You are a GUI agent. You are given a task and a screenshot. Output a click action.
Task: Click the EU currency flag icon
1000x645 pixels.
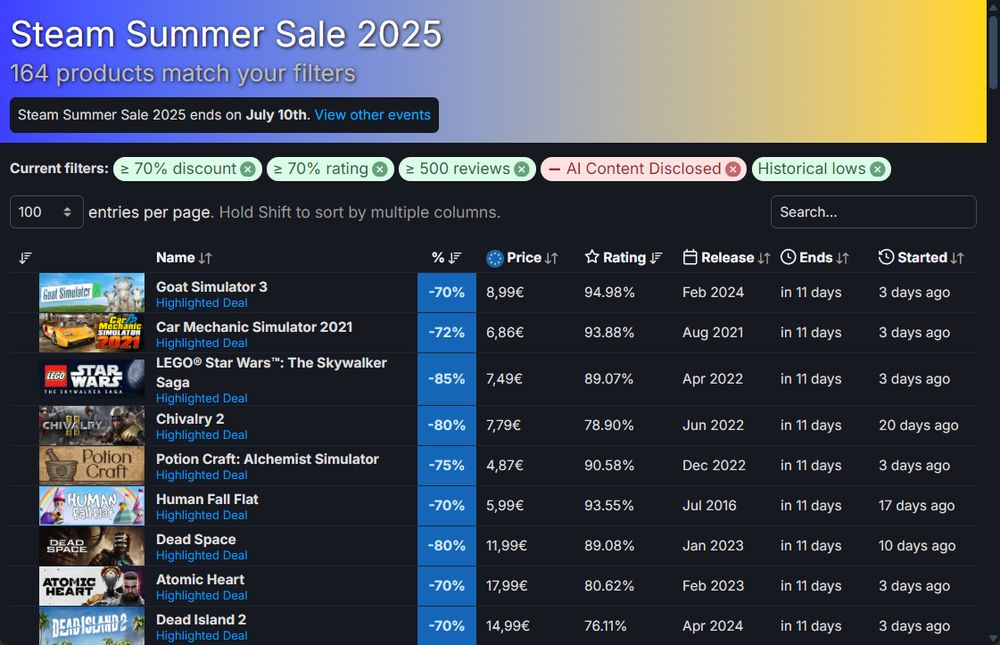[495, 258]
